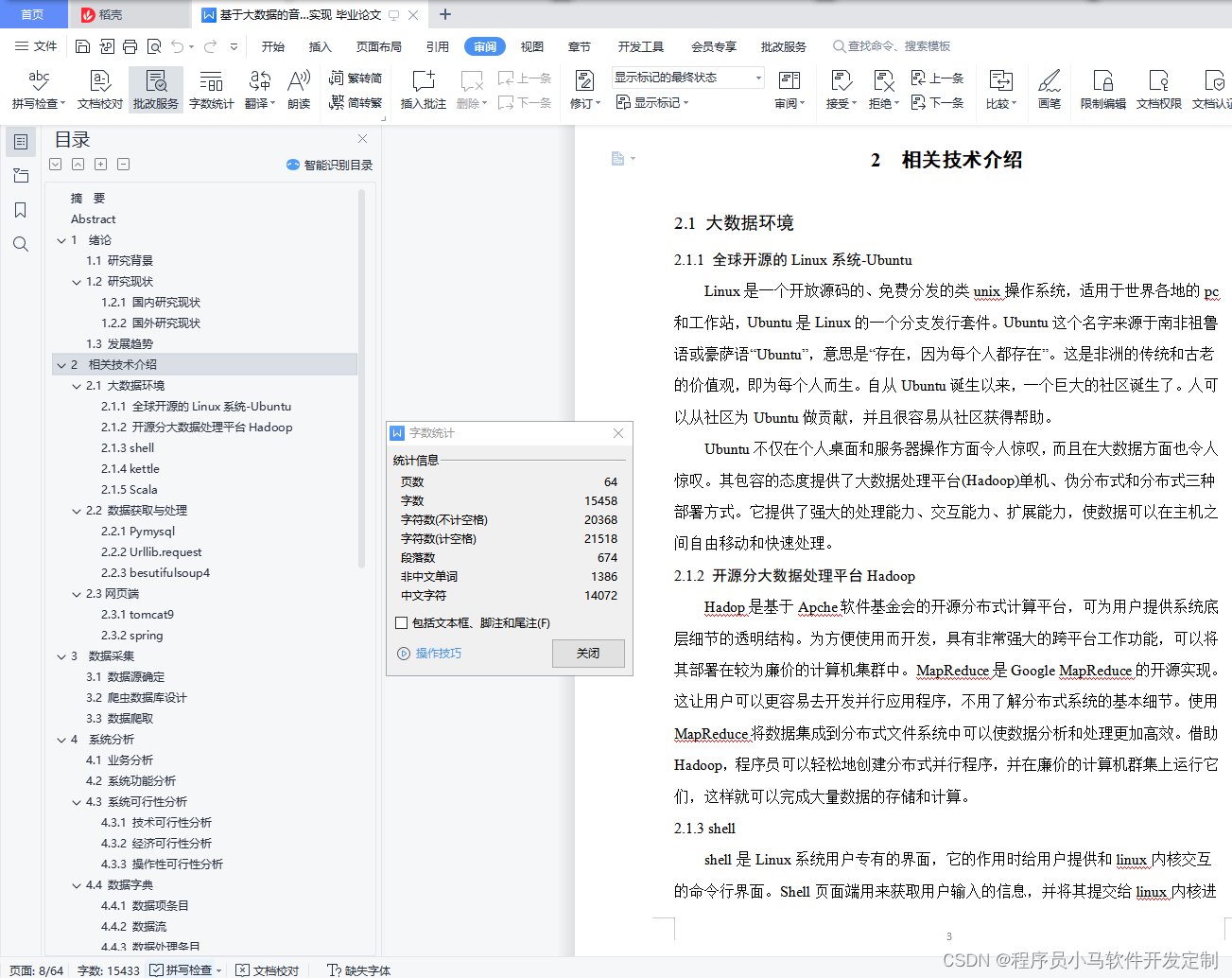
Task: Open the spell check (拼写检查) tool
Action: click(x=39, y=90)
